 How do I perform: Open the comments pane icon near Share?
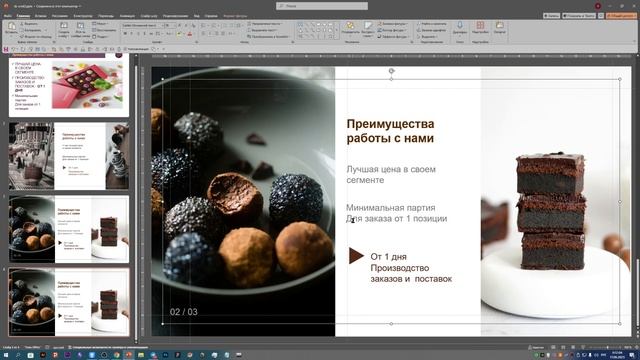tap(601, 16)
